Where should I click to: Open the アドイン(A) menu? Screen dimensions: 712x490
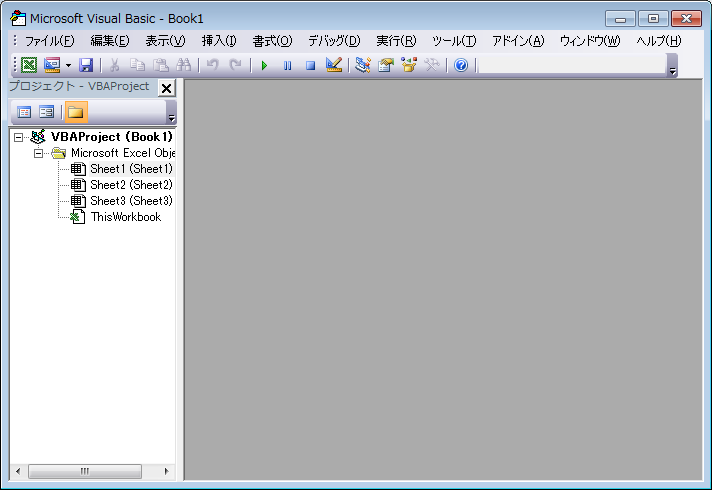518,41
